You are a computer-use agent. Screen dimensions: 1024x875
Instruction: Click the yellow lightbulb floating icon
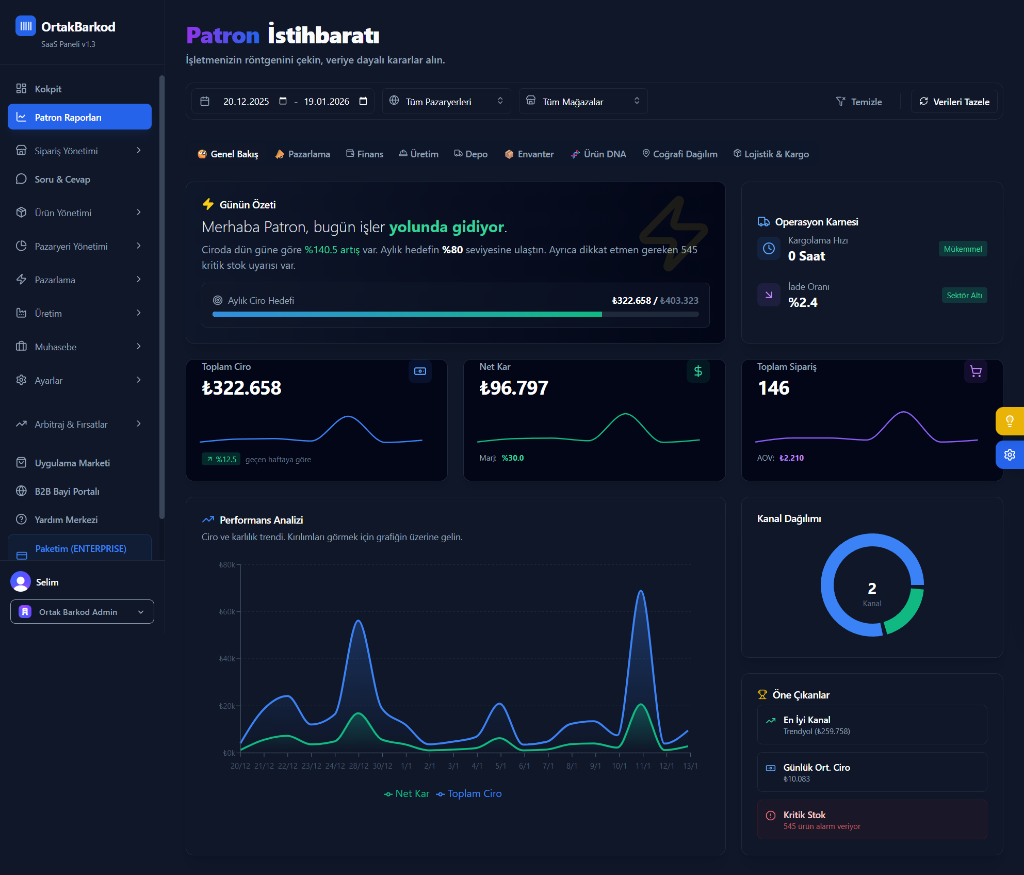pos(1009,421)
